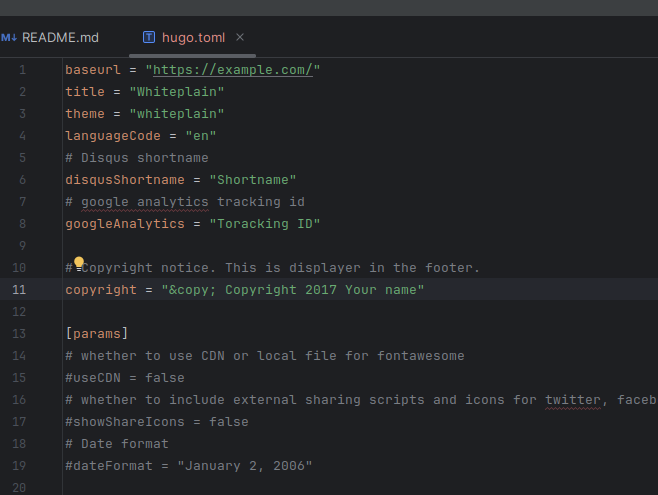
Task: Open the yellow lightbulb quick-fix menu
Action: (79, 264)
